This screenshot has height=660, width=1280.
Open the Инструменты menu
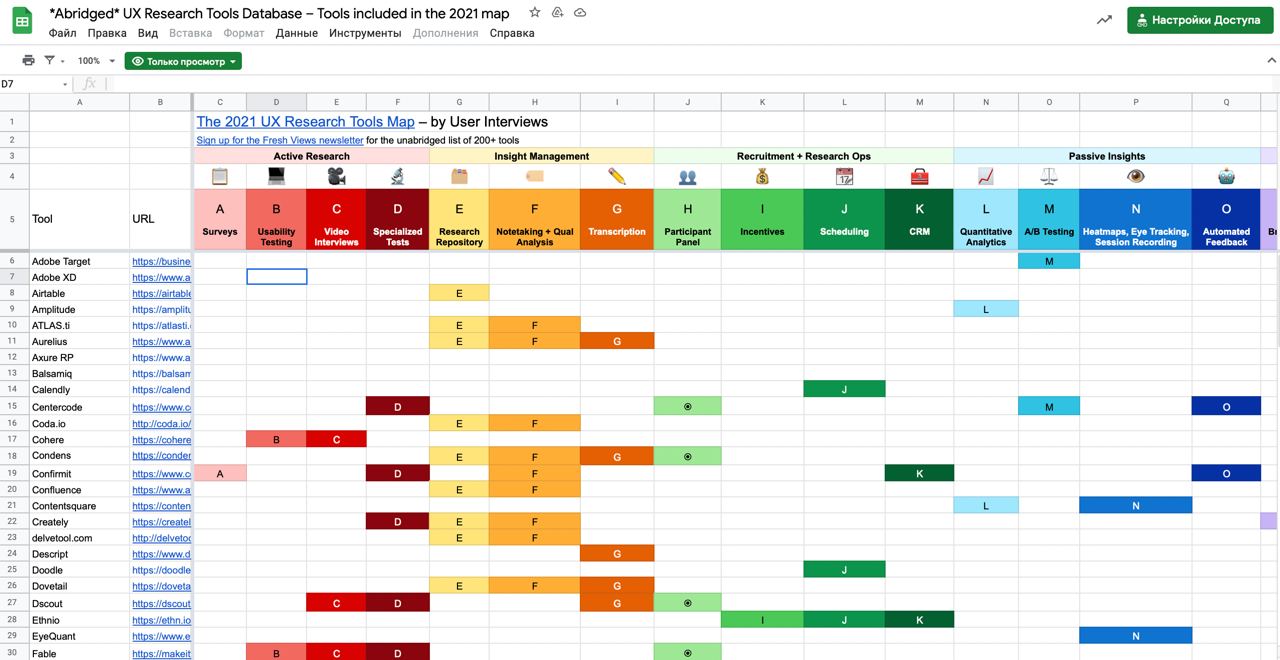click(x=365, y=33)
